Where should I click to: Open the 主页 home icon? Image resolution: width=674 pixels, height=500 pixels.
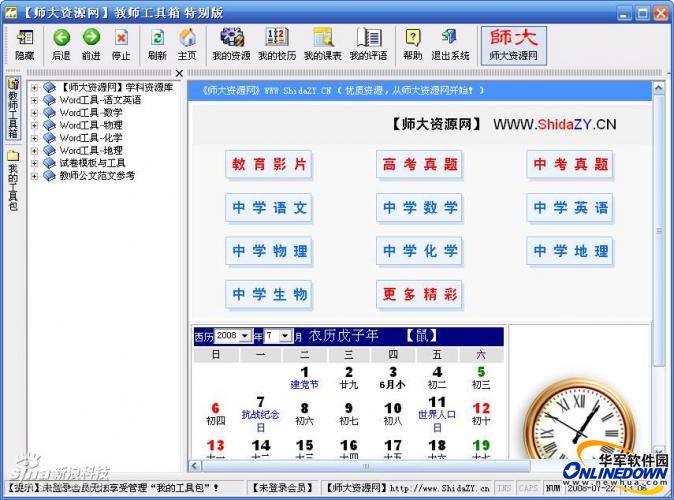tap(187, 45)
